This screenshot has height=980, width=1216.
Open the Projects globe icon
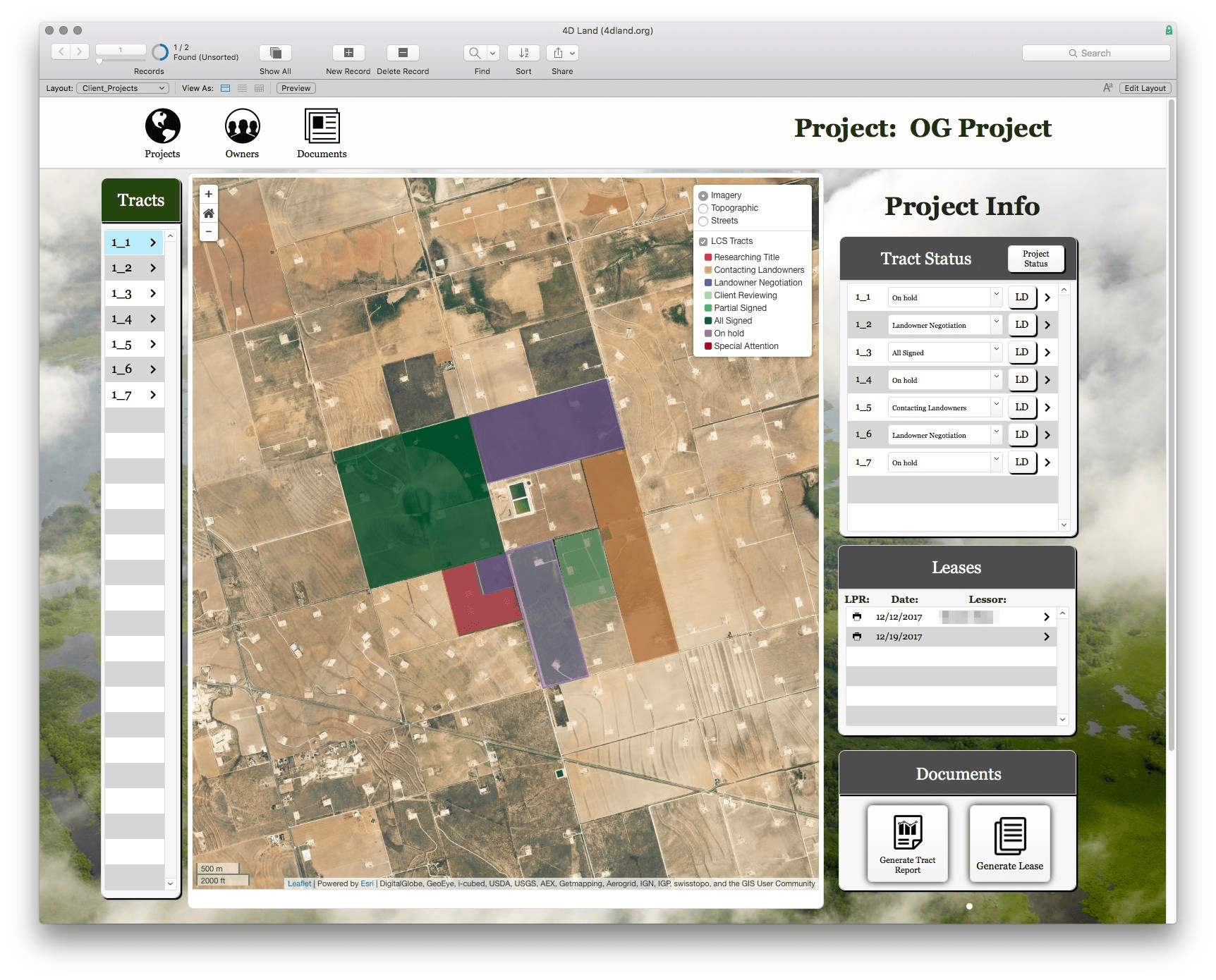pyautogui.click(x=163, y=126)
